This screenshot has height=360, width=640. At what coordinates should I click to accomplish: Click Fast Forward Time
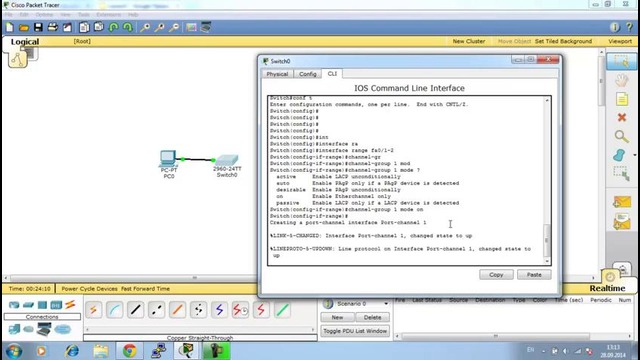tap(145, 289)
